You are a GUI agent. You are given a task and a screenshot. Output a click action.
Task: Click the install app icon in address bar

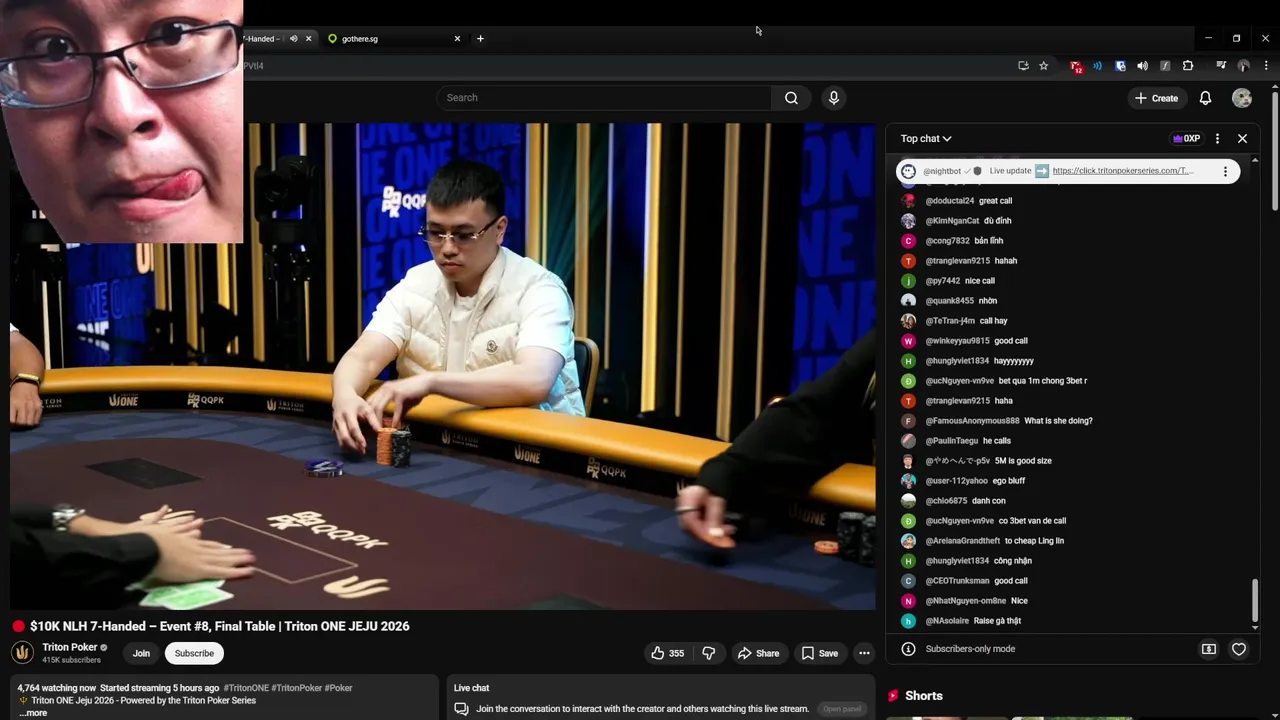pyautogui.click(x=1022, y=66)
